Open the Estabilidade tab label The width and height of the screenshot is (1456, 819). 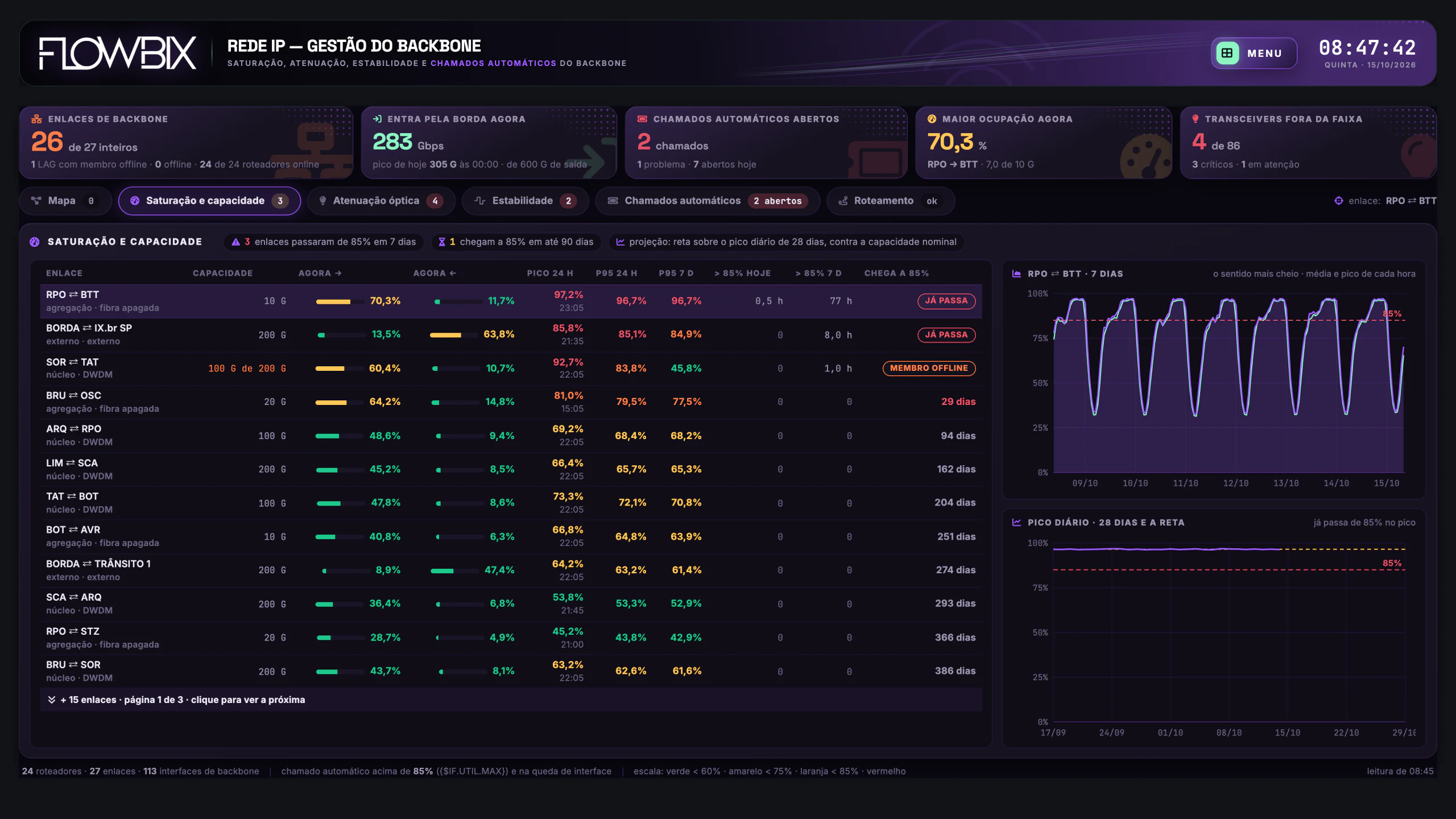click(x=522, y=201)
